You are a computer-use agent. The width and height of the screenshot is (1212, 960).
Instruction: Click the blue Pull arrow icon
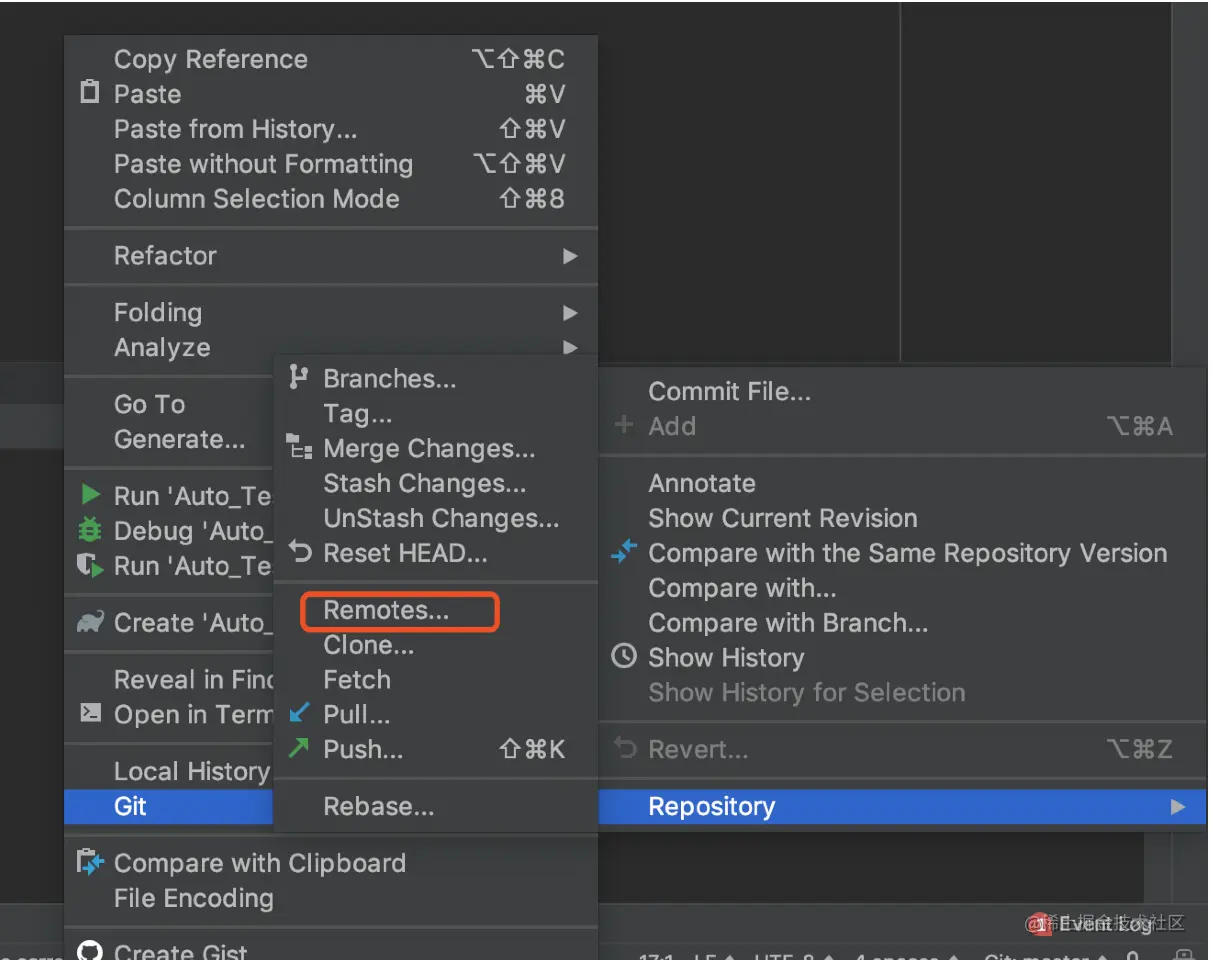coord(299,714)
